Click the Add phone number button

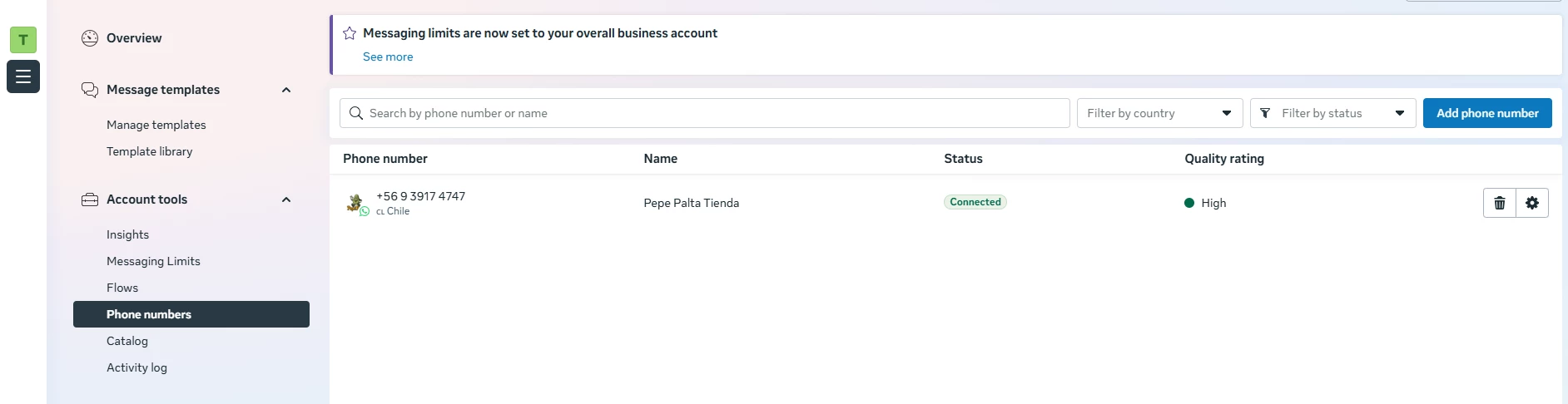tap(1487, 113)
